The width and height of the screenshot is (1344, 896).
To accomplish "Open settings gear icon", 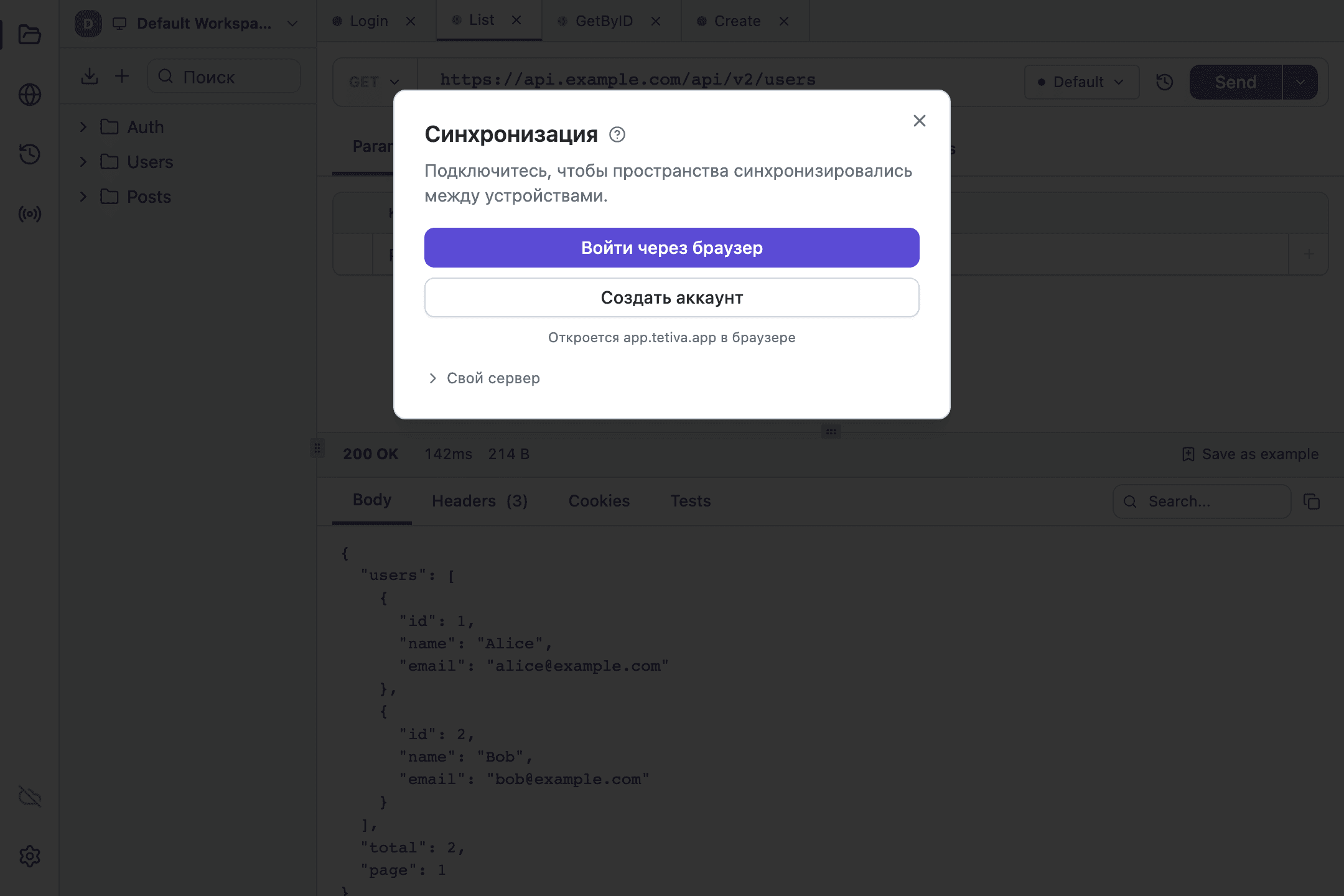I will pyautogui.click(x=29, y=856).
